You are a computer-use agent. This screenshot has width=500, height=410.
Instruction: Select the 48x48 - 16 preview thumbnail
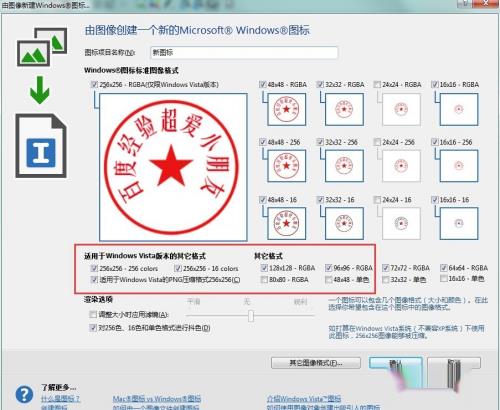[x=287, y=223]
